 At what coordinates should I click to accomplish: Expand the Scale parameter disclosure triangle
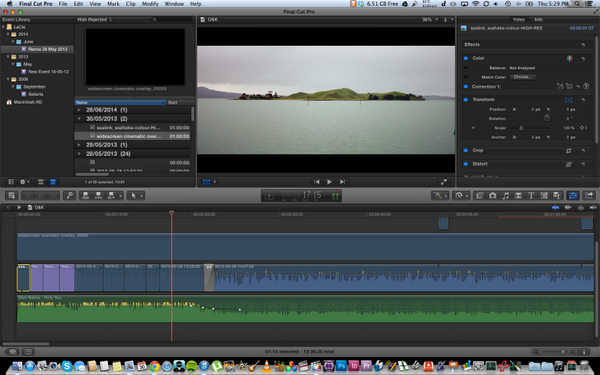tap(473, 128)
